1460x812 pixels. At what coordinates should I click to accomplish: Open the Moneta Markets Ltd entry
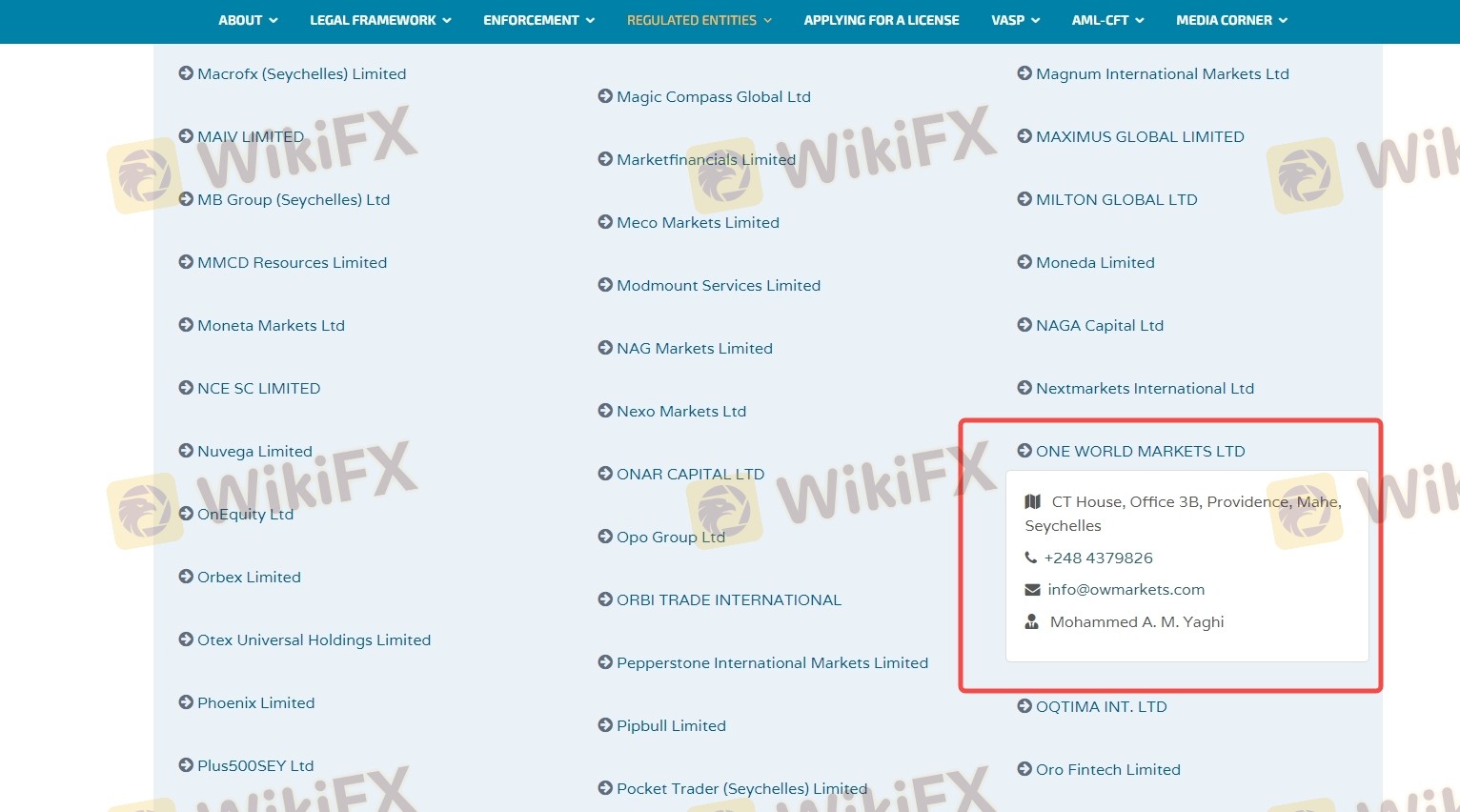point(271,325)
